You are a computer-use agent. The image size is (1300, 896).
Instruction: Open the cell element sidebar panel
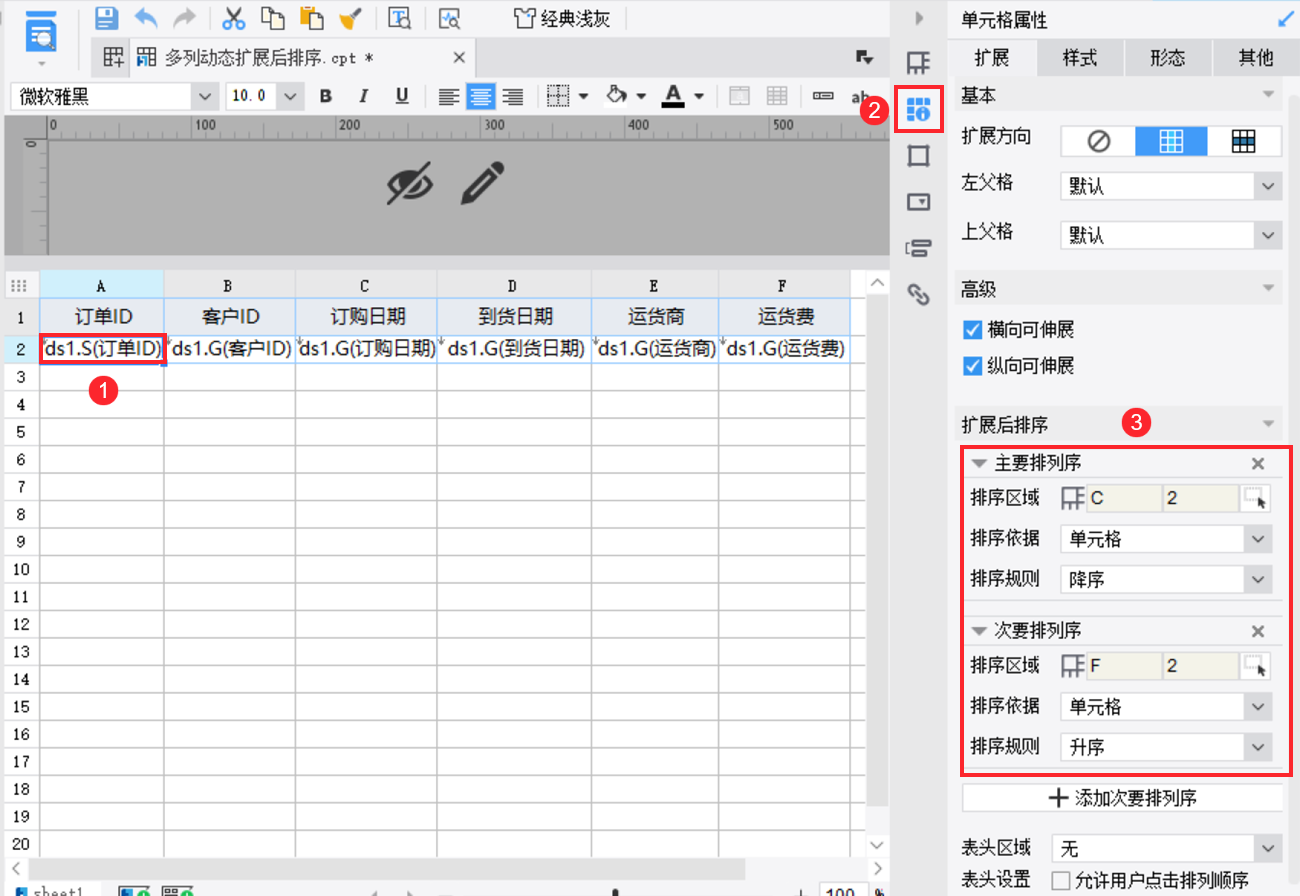click(919, 63)
